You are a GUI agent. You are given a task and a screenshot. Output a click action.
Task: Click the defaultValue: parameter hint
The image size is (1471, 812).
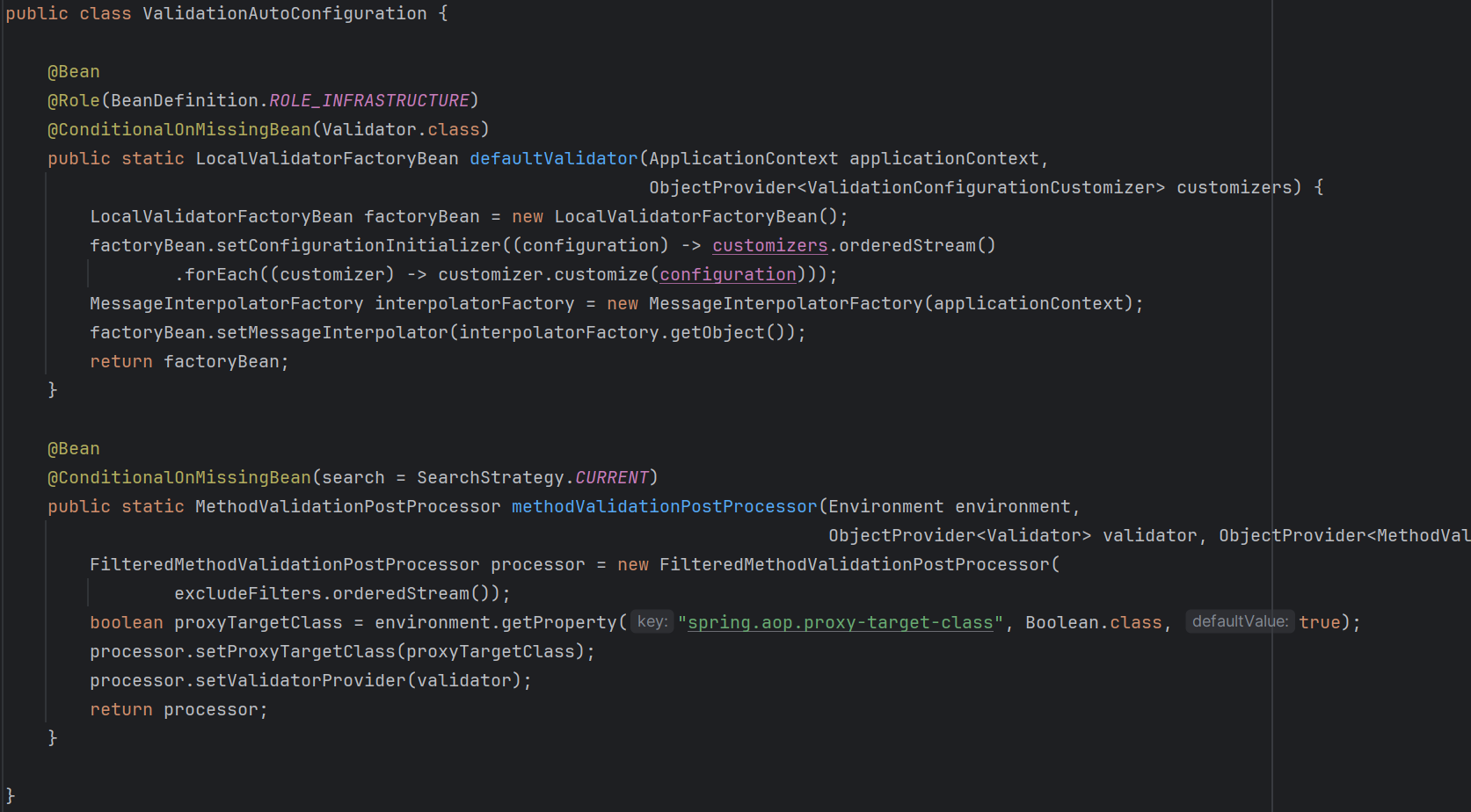1240,621
